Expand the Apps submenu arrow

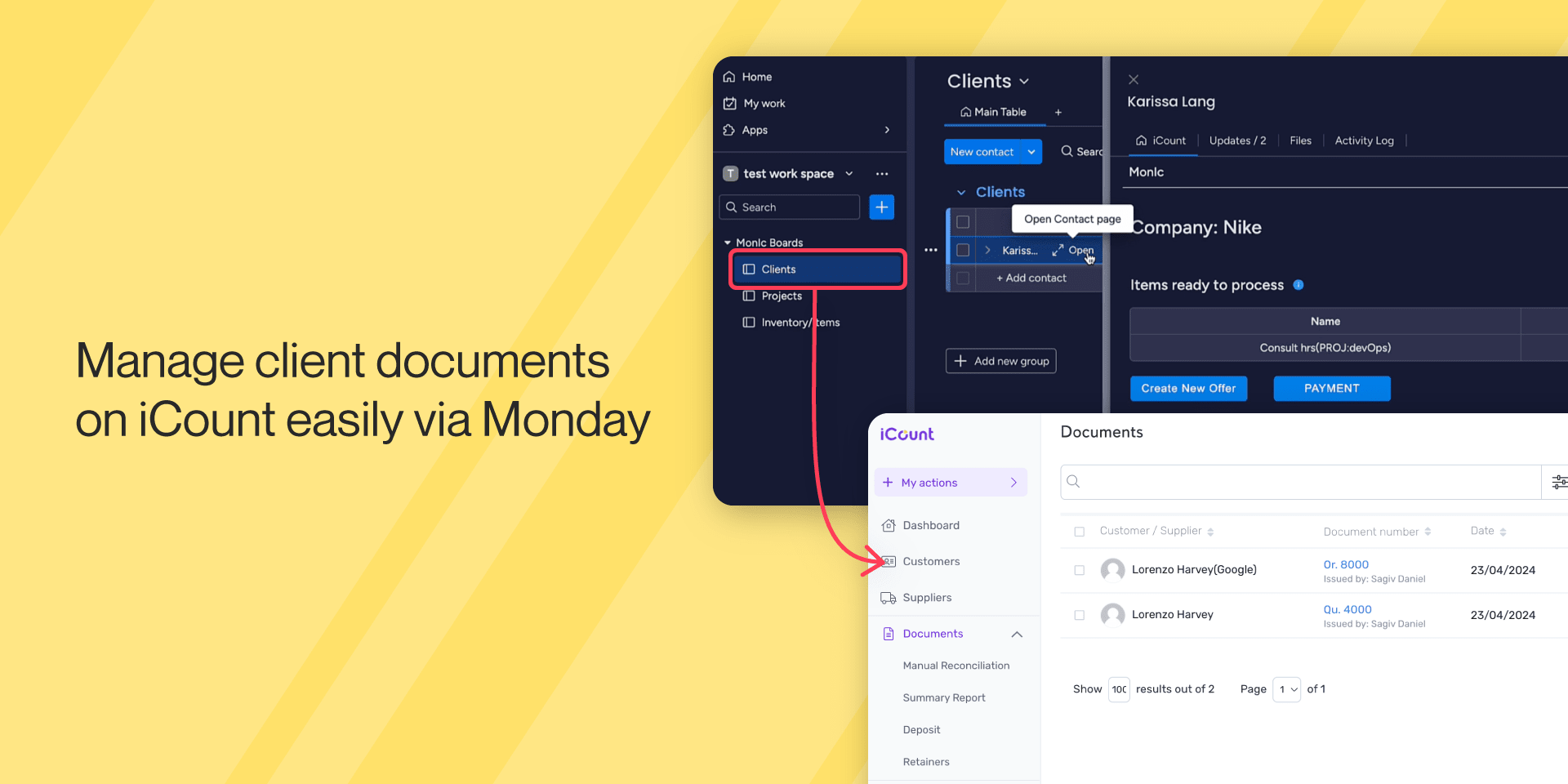pos(887,130)
